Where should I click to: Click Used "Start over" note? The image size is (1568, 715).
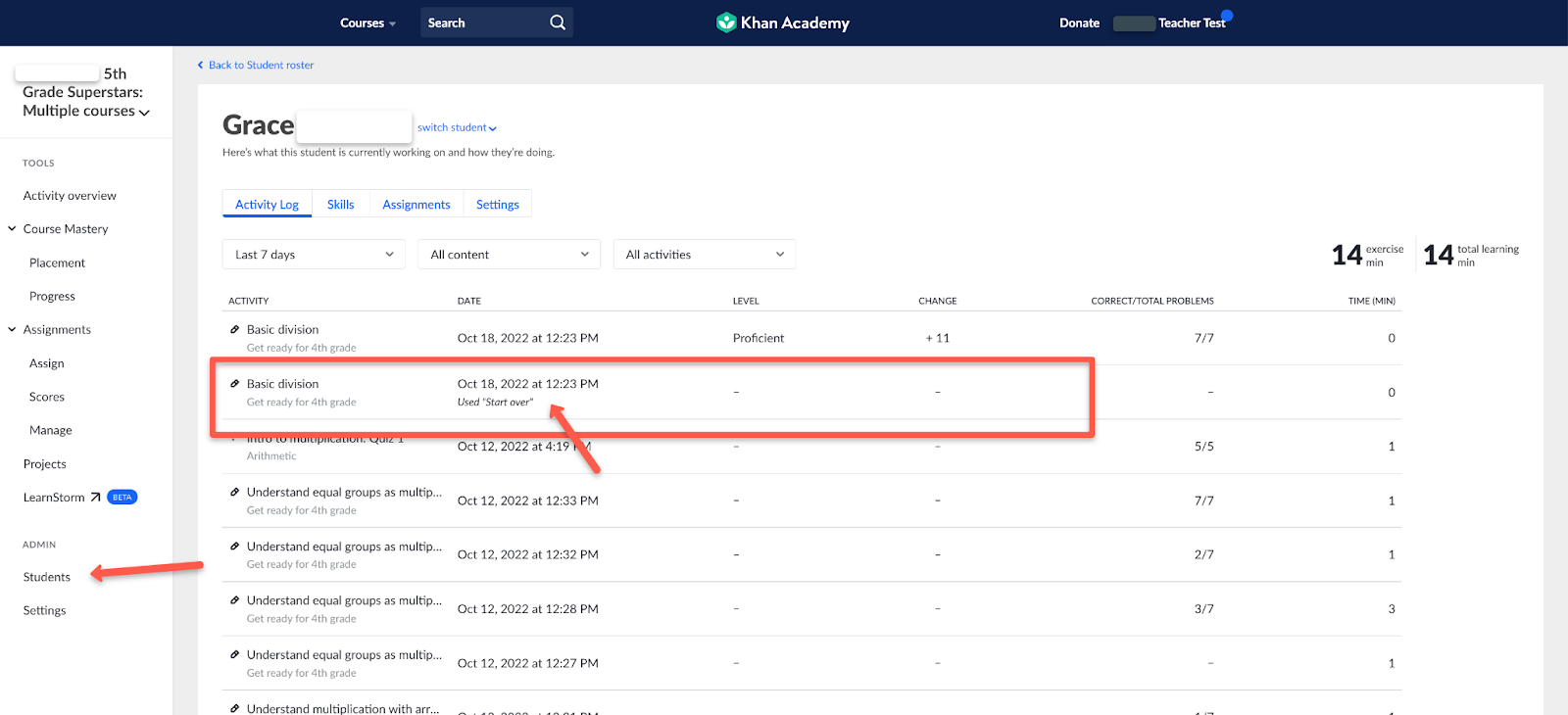click(496, 403)
